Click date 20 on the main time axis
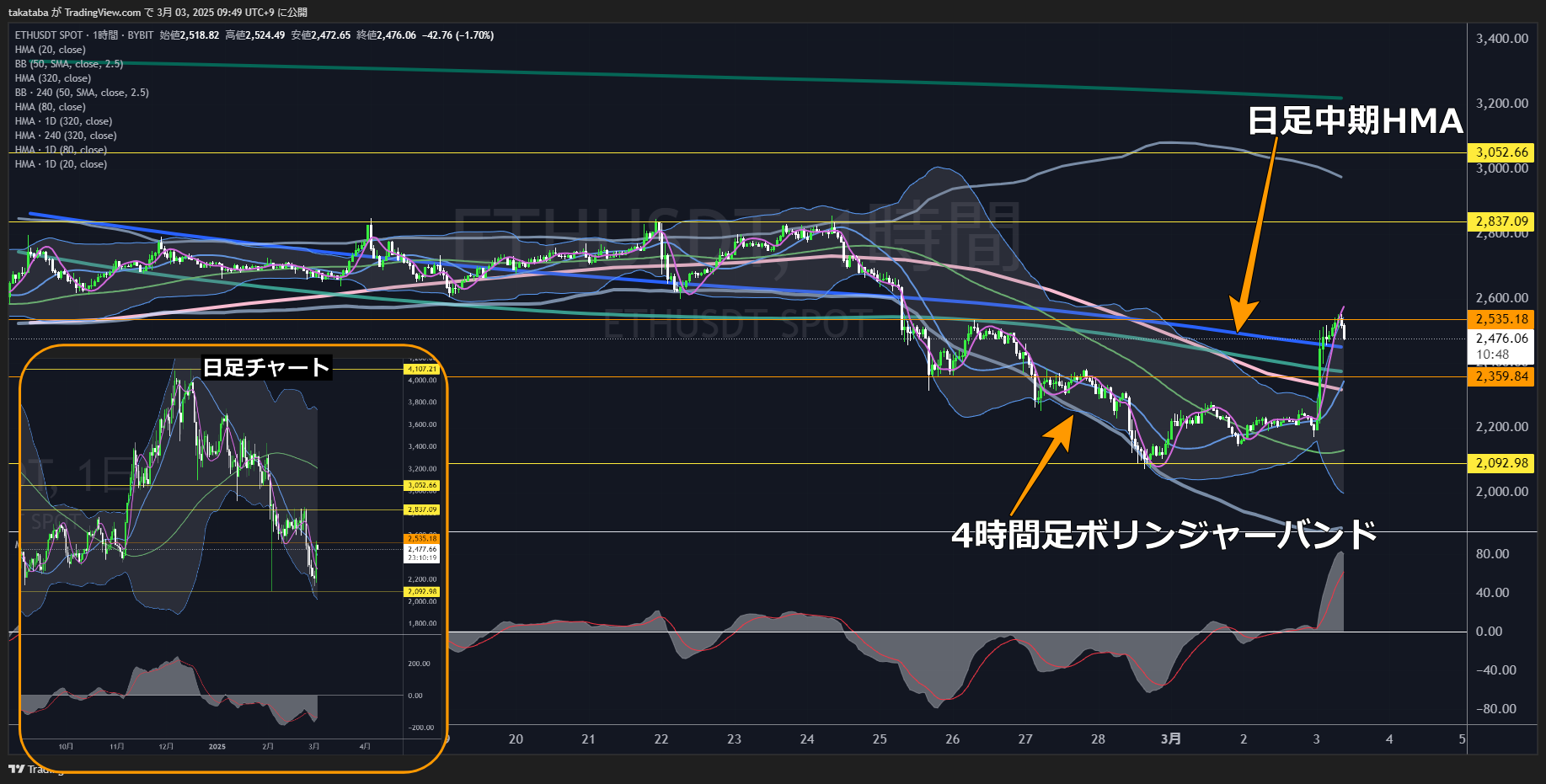 (516, 739)
